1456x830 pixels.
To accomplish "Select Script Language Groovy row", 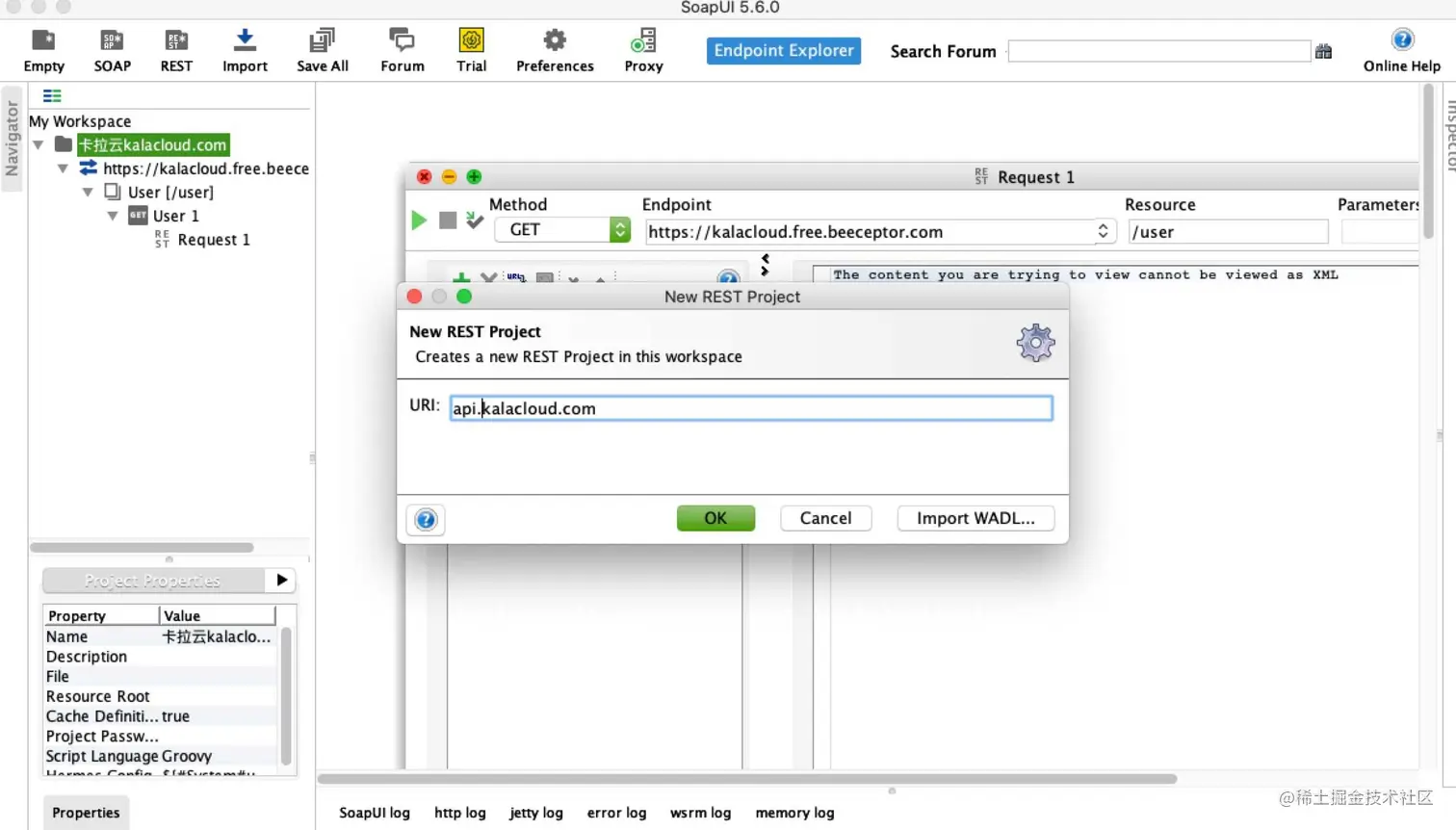I will (160, 756).
